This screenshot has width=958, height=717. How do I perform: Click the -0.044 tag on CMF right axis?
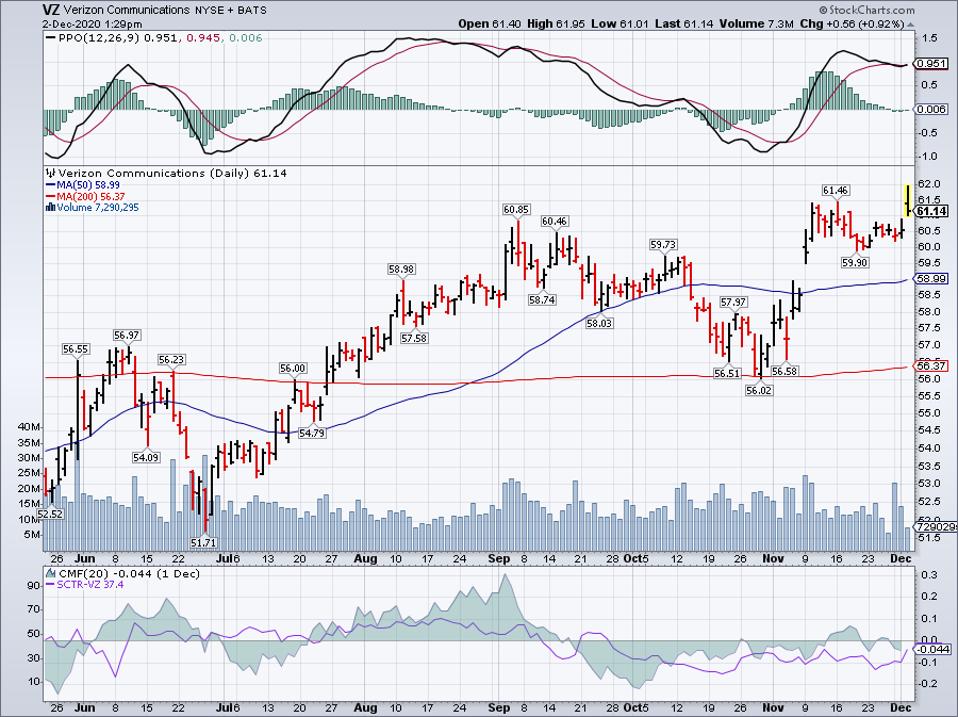coord(934,649)
